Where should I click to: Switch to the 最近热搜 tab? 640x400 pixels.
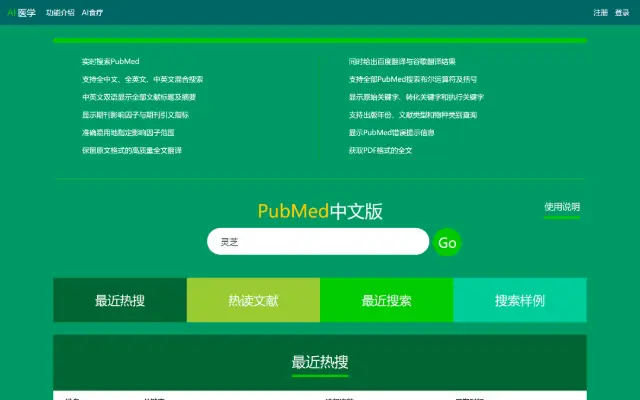120,300
